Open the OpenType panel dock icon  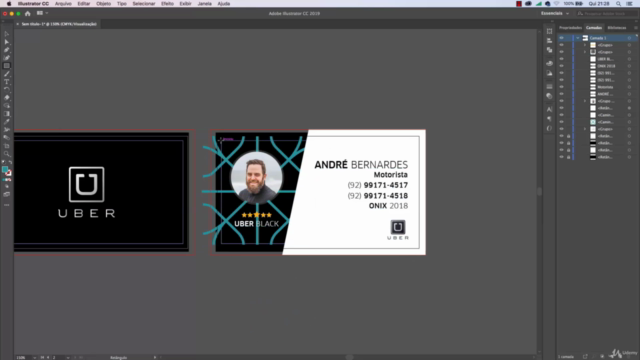(549, 128)
